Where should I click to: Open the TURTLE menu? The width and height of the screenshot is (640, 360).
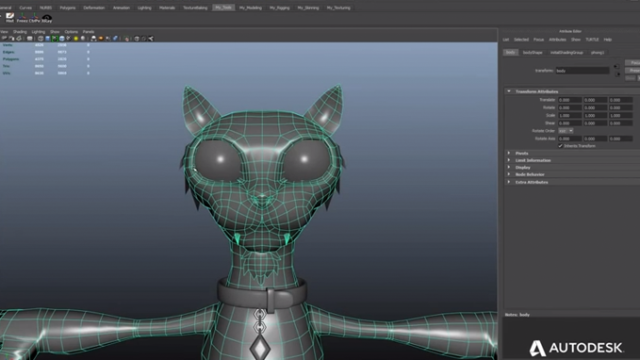tap(592, 40)
